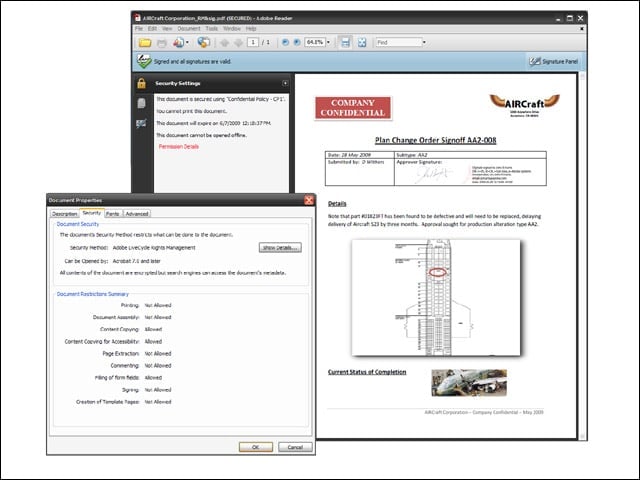Screen dimensions: 640x480
Task: Open a file with the folder icon
Action: (145, 42)
